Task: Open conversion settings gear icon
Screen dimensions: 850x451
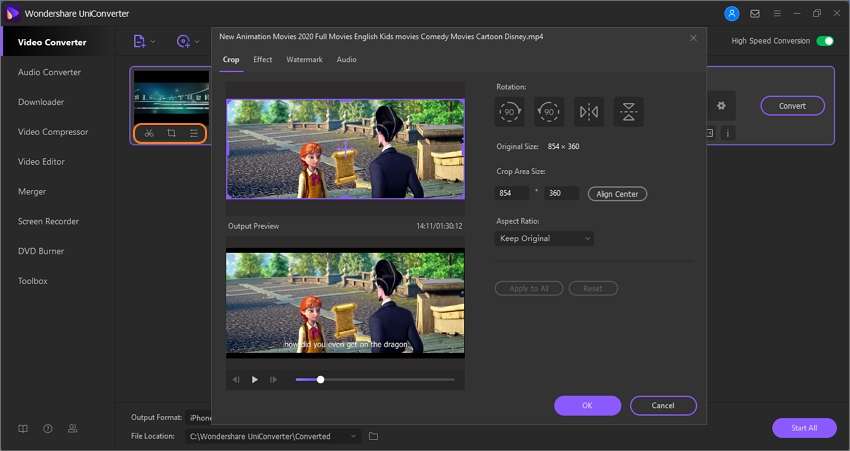Action: tap(721, 106)
